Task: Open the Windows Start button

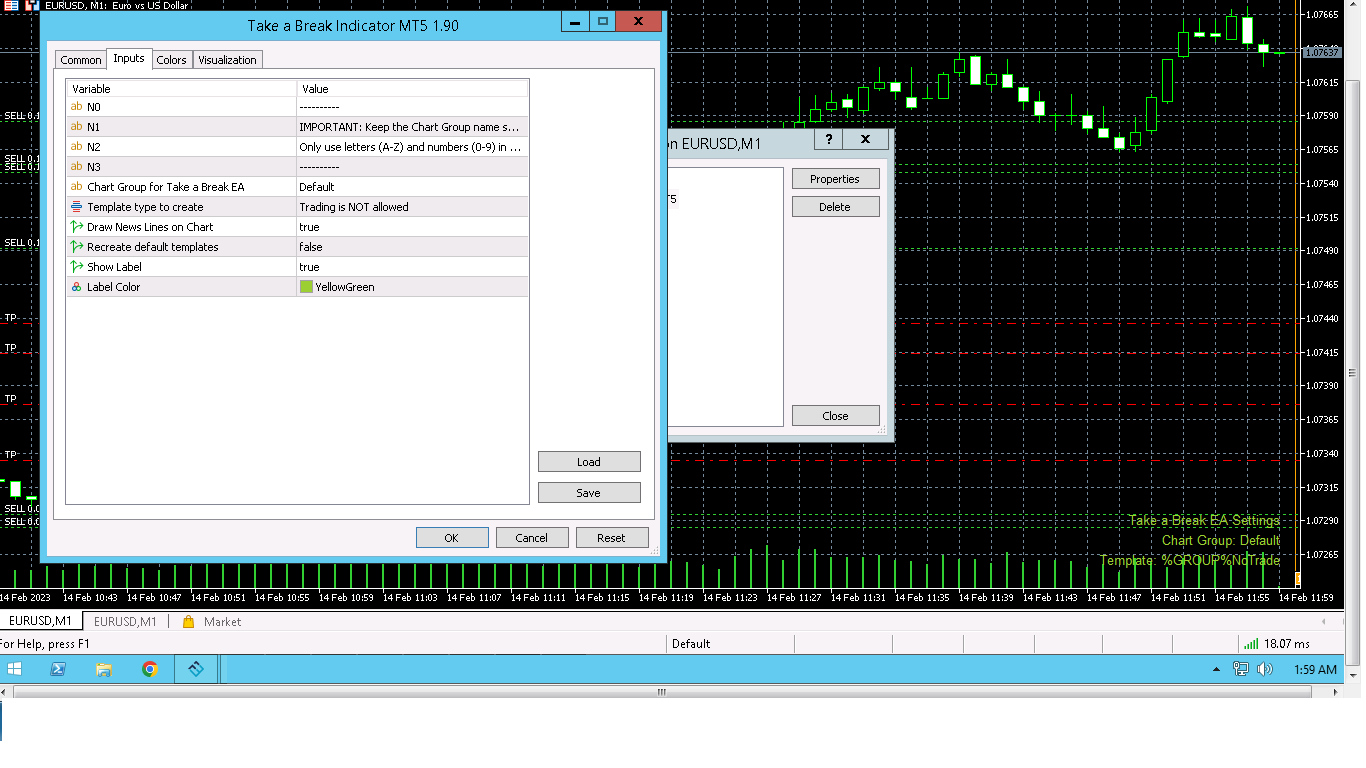Action: pyautogui.click(x=15, y=669)
